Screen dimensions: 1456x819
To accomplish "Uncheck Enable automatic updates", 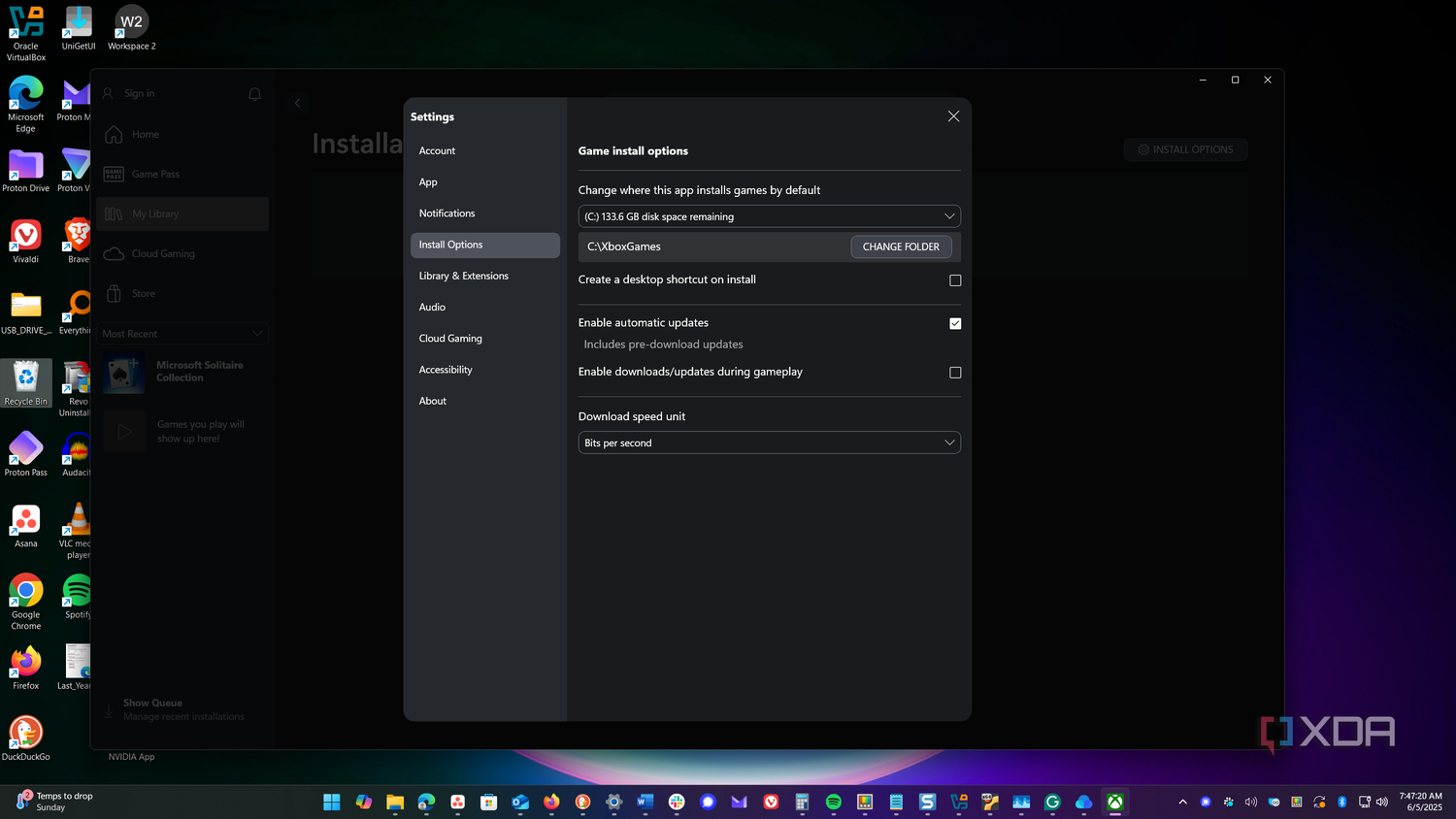I will tap(955, 323).
